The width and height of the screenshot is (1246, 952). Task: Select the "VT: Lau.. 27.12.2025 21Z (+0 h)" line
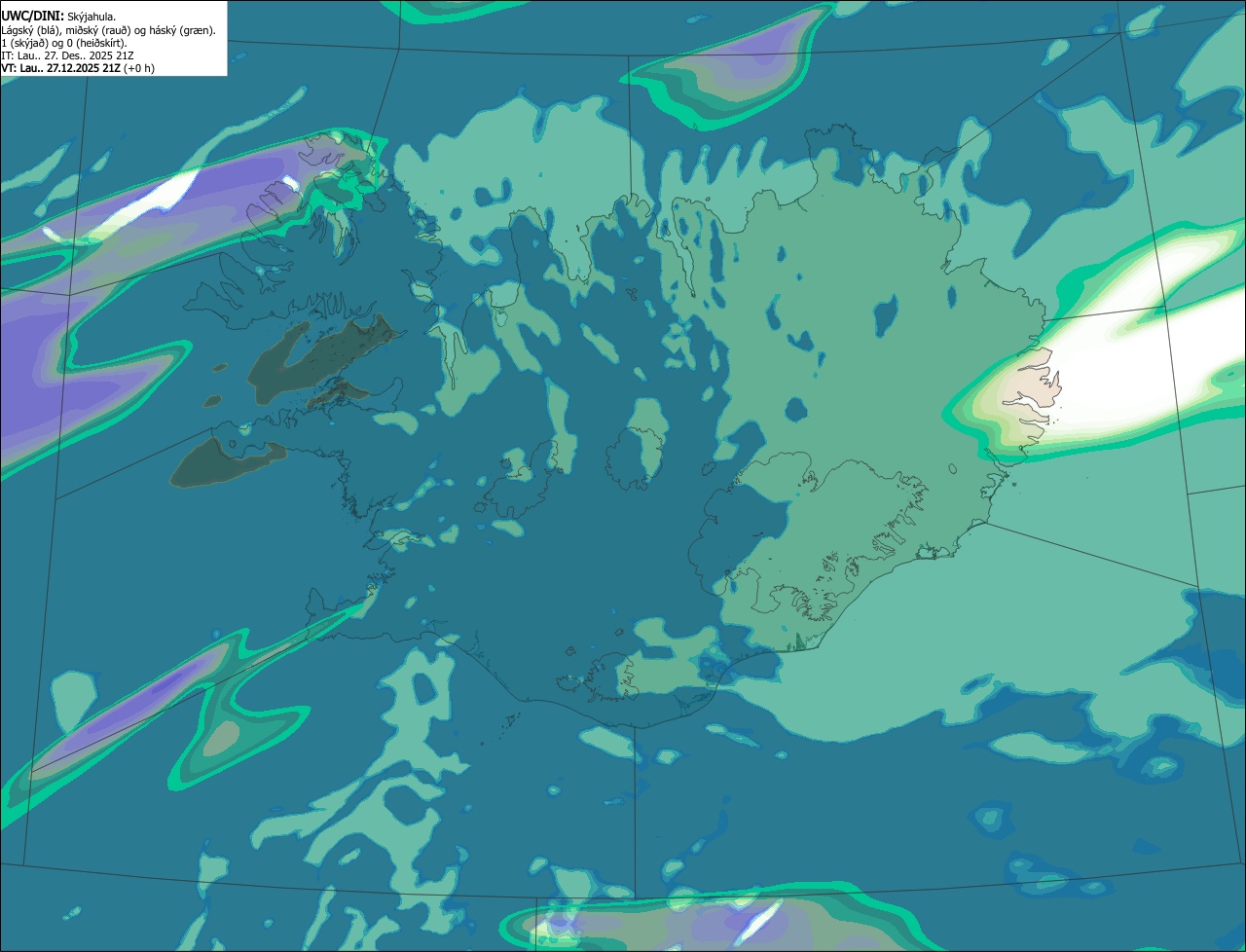click(78, 68)
